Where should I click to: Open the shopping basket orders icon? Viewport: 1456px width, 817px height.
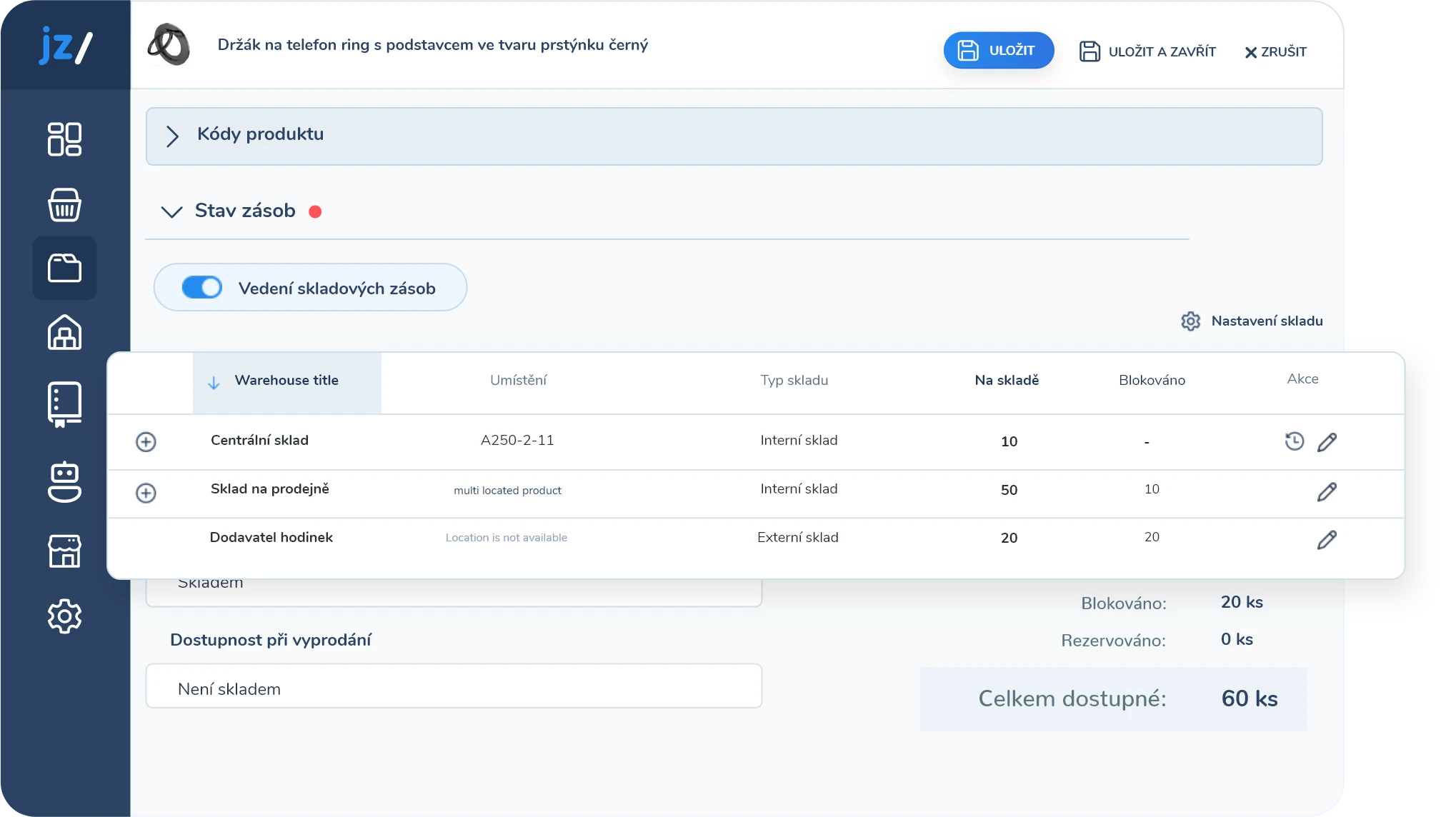point(64,205)
